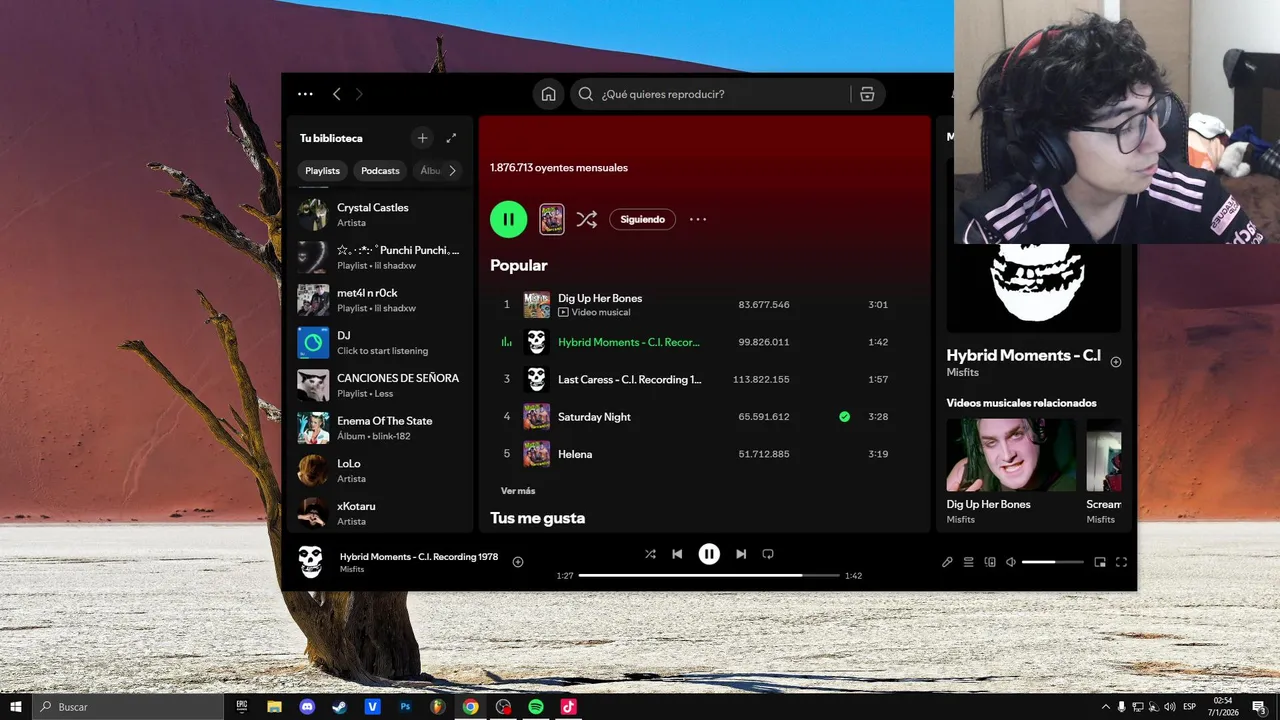Viewport: 1280px width, 720px height.
Task: Pause playback in the bottom player bar
Action: [709, 554]
